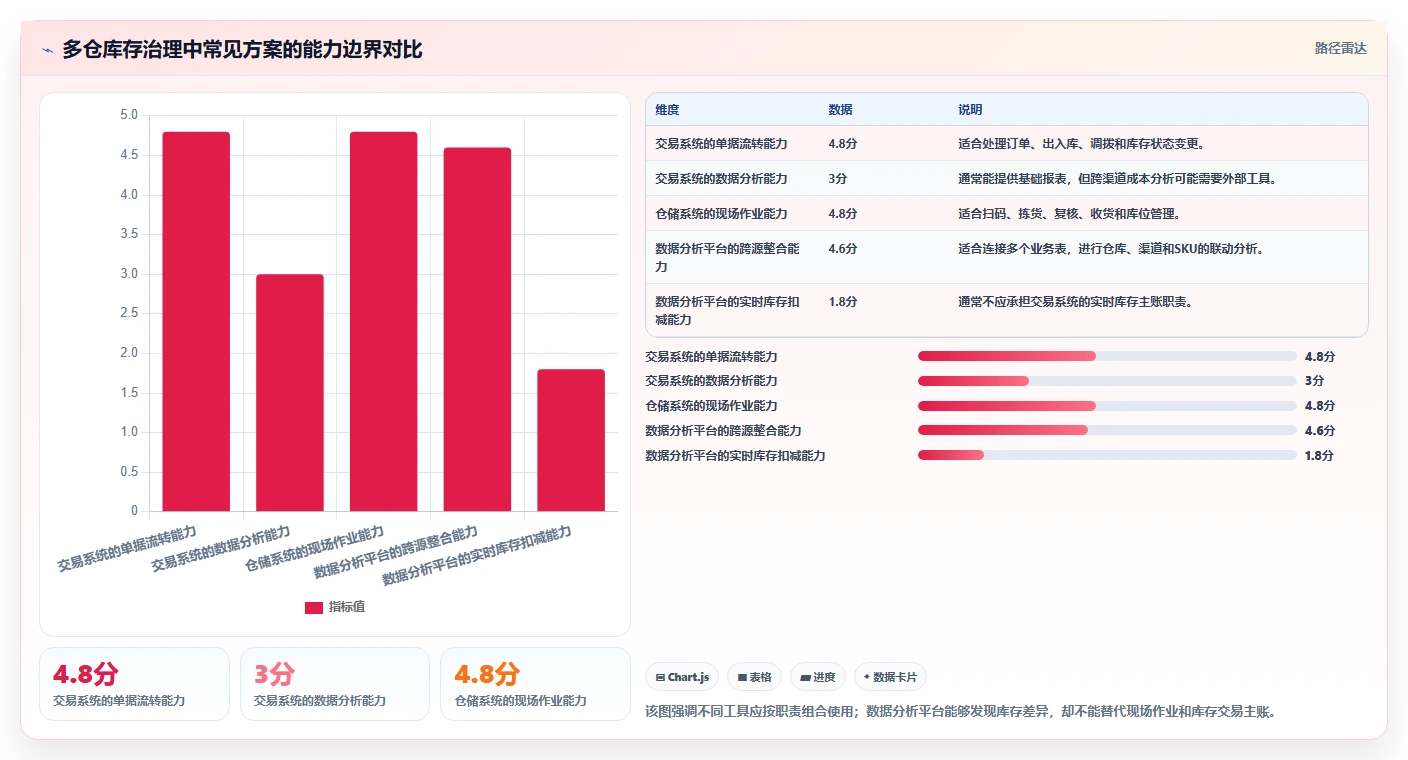Click description starting 通常能提供基础报表
The width and height of the screenshot is (1408, 760).
[x=1117, y=179]
